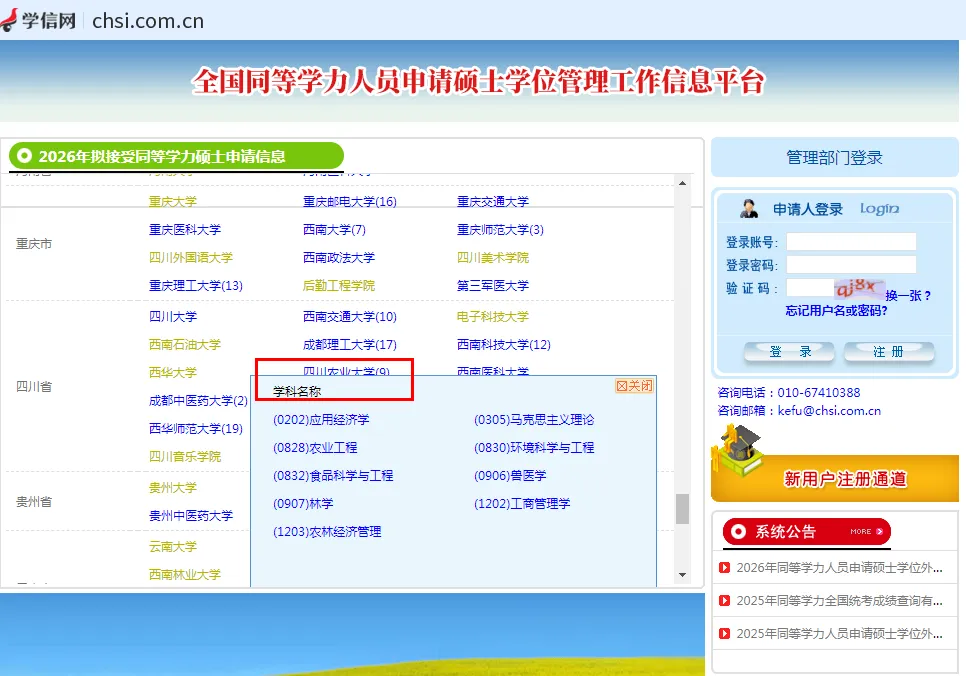
Task: Open 重庆师范大学(3)
Action: pos(500,229)
